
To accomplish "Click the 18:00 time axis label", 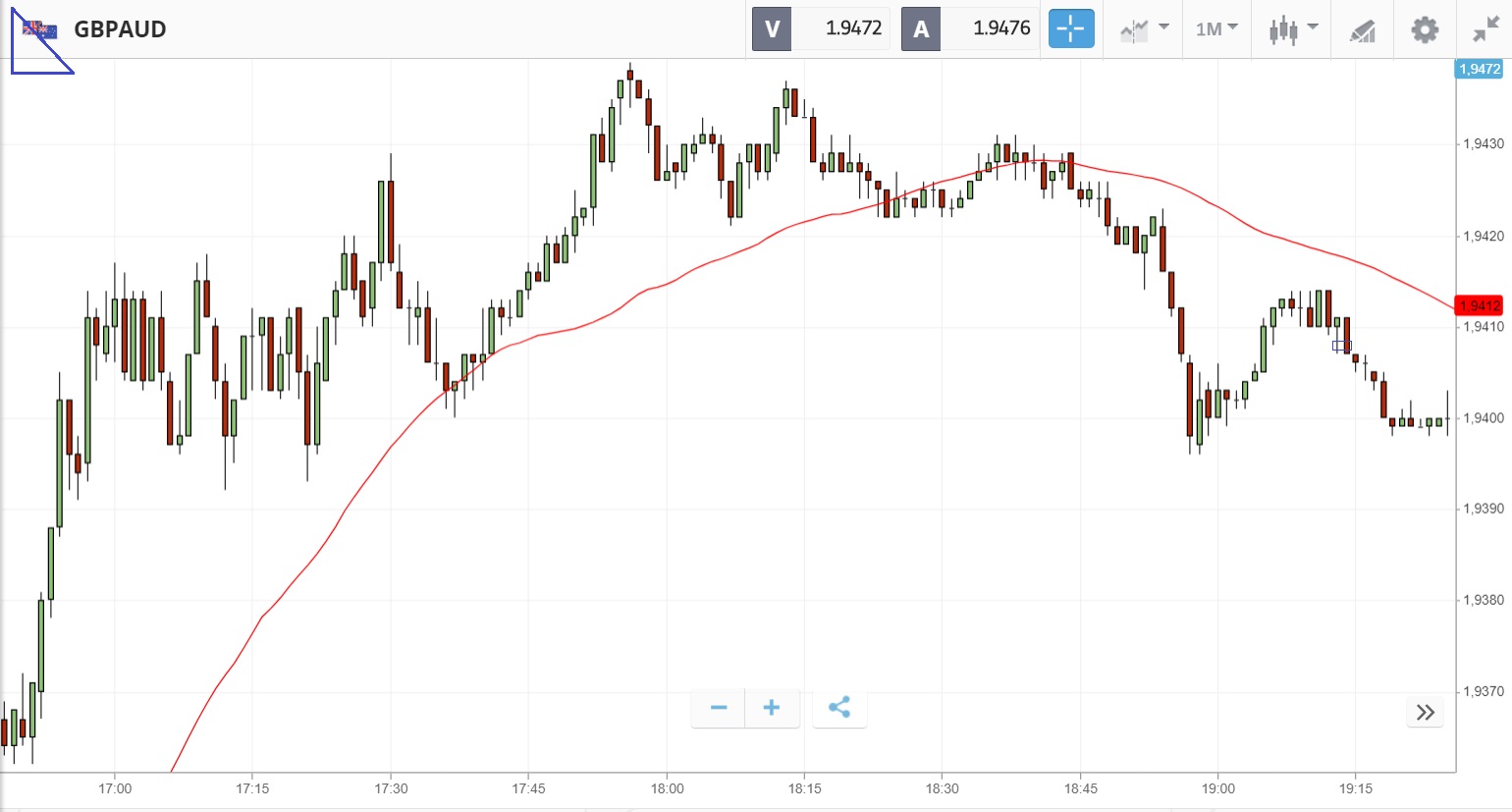I will [667, 788].
